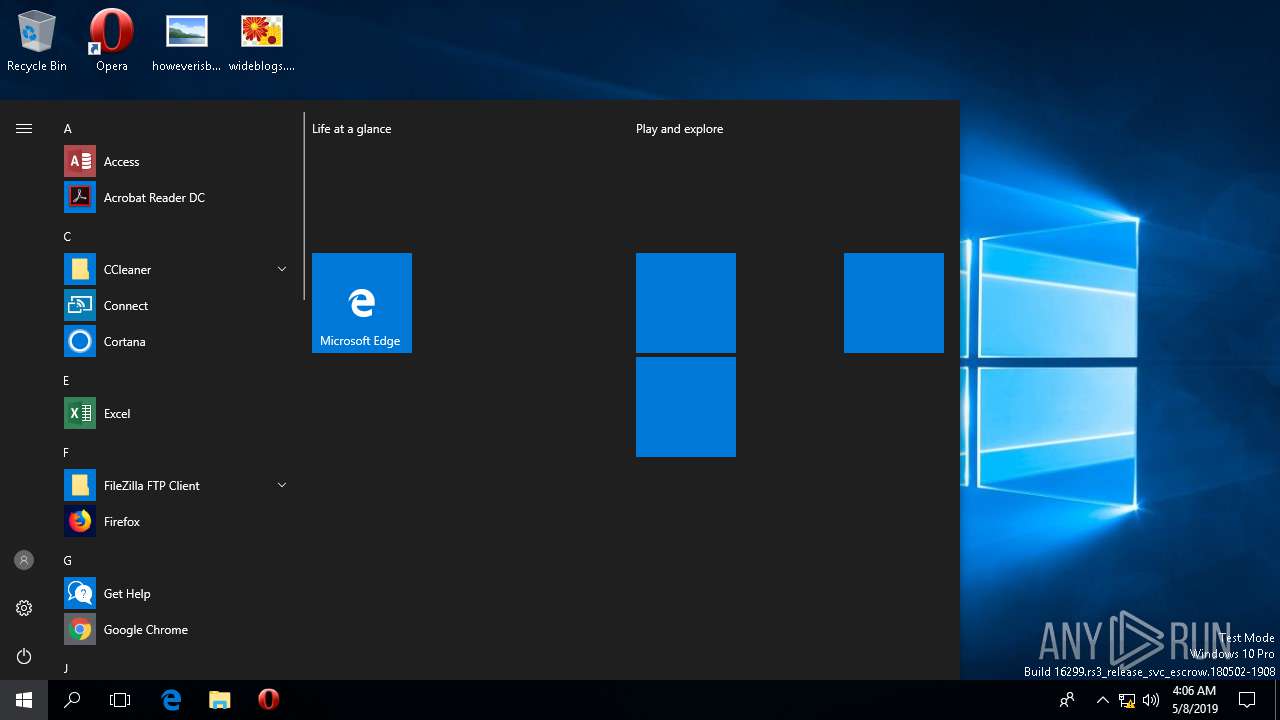
Task: Open taskbar Search magnifier
Action: tap(72, 700)
